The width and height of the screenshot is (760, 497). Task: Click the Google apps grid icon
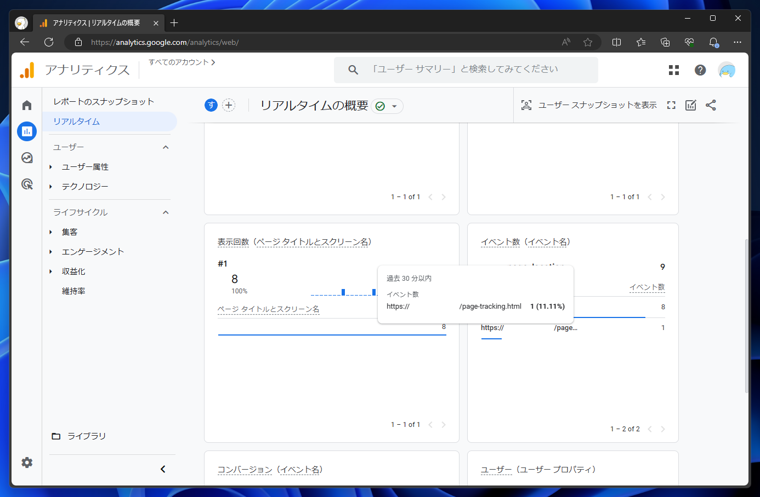673,70
